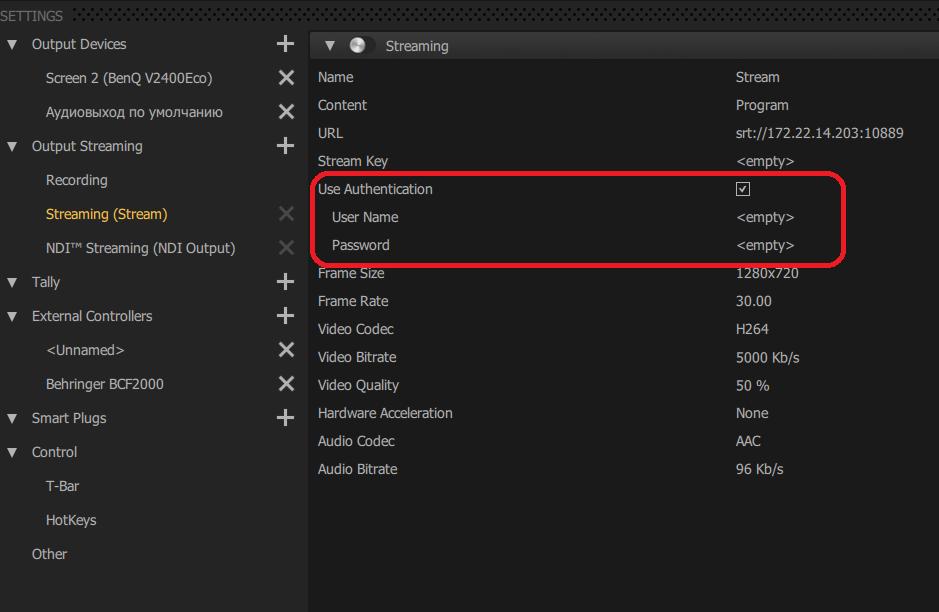Screen dimensions: 939x612
Task: Open Other settings
Action: click(x=49, y=554)
